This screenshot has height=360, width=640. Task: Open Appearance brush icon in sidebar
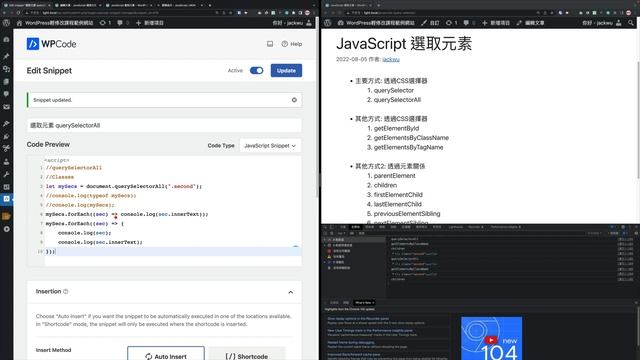click(6, 123)
